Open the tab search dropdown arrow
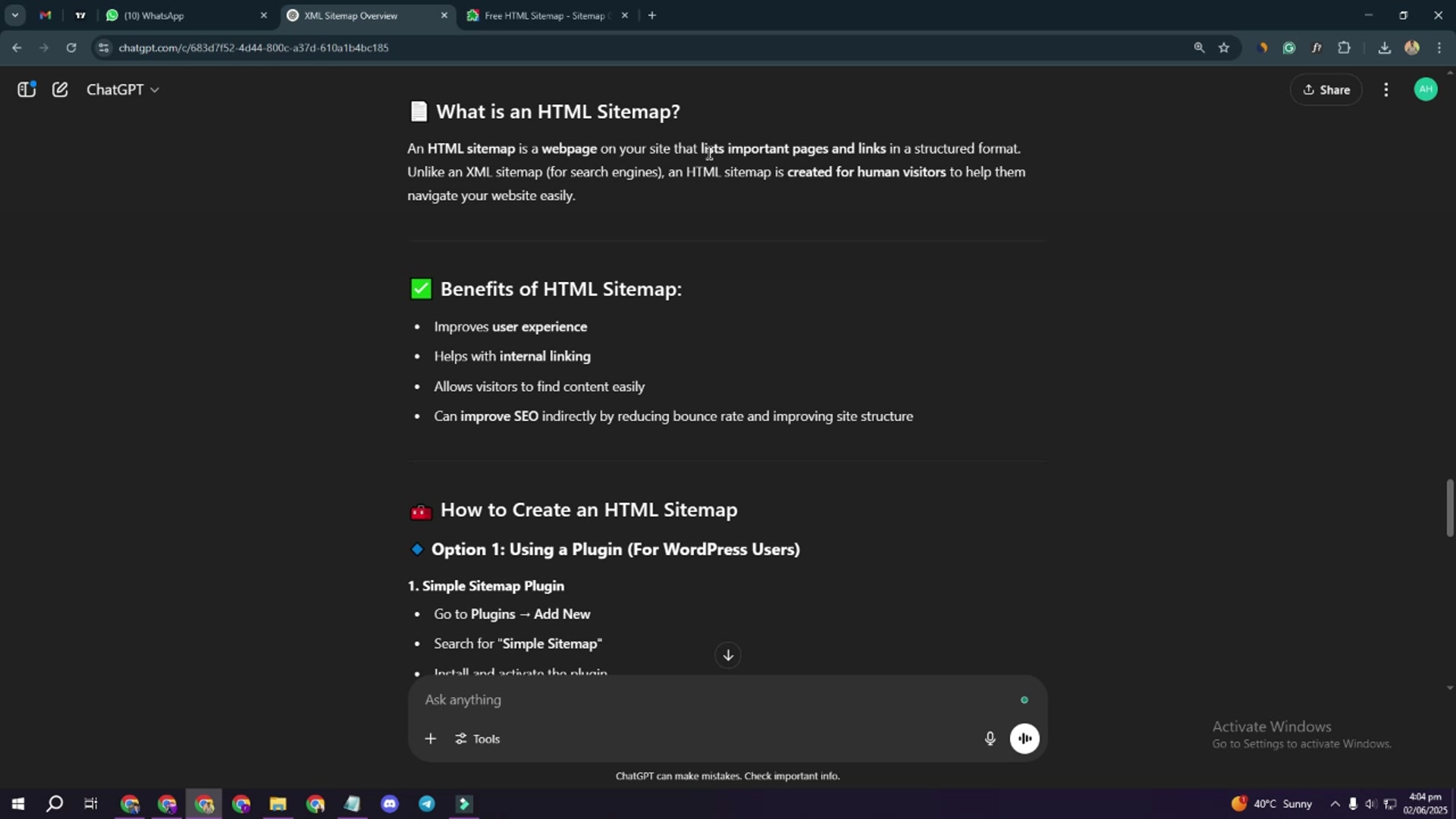Screen dimensions: 1456x819 pyautogui.click(x=14, y=15)
